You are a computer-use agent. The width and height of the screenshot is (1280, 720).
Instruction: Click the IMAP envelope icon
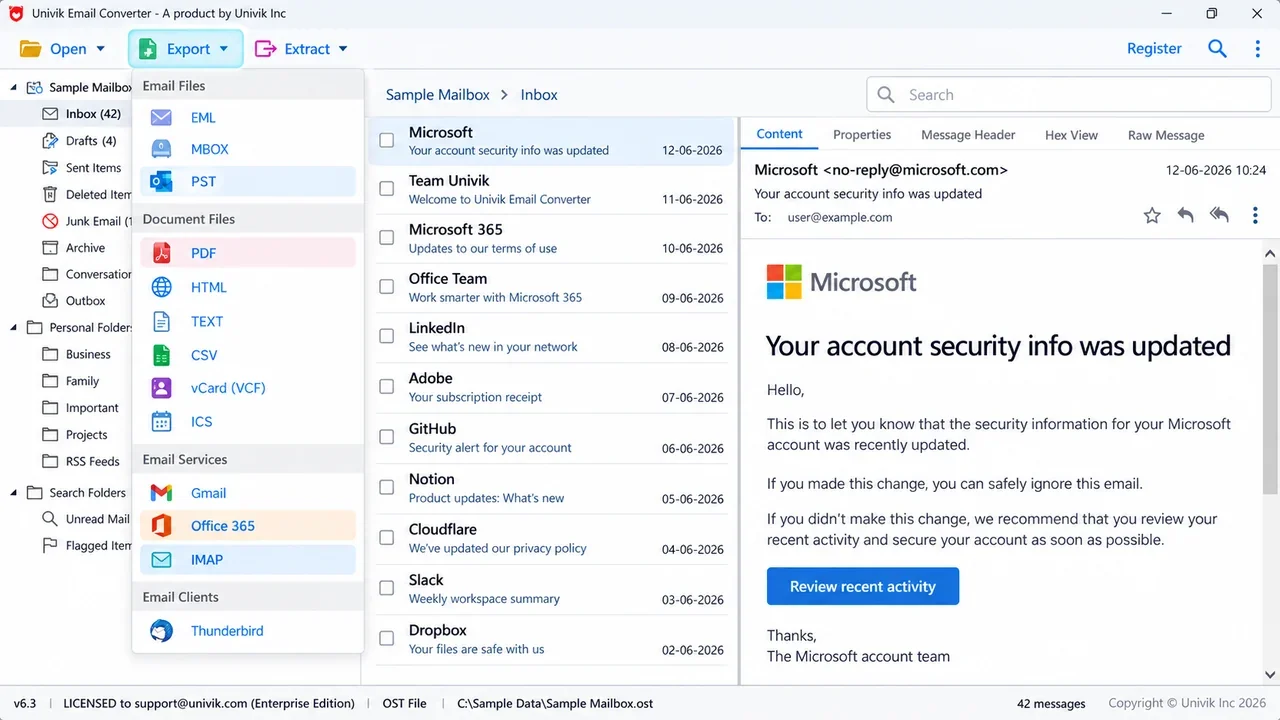point(161,560)
